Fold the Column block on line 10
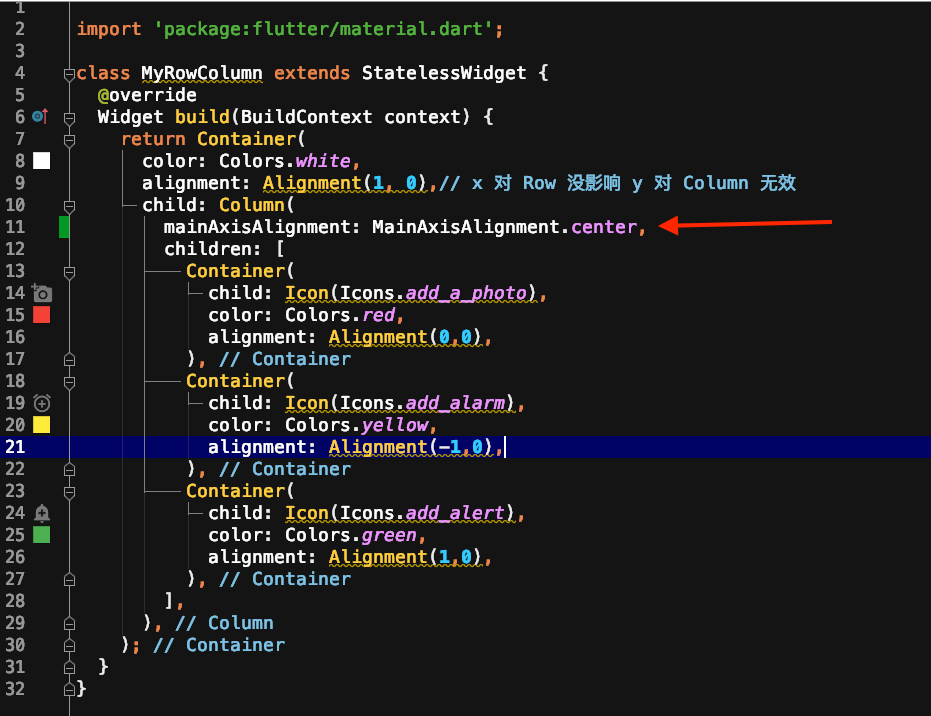This screenshot has height=716, width=931. [x=69, y=206]
